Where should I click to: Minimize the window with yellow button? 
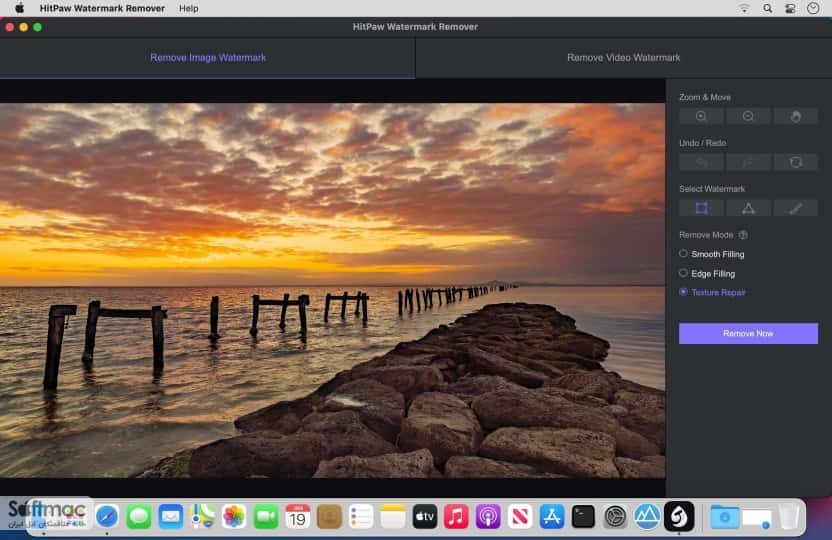(23, 27)
